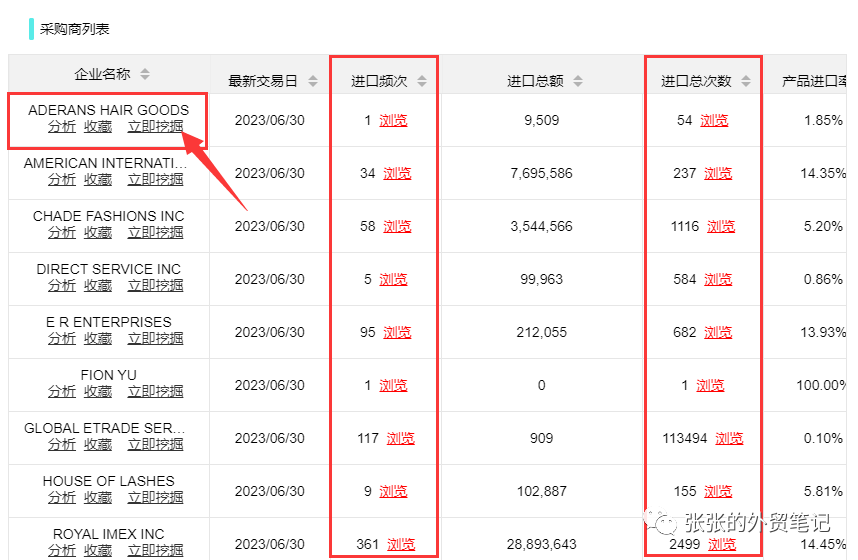This screenshot has width=858, height=560.
Task: Click 收藏 under HOUSE OF LASHES
Action: (x=98, y=498)
